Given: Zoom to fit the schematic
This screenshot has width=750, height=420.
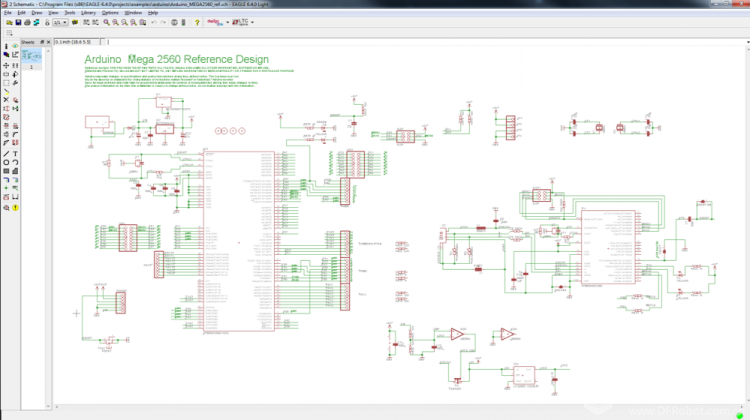Looking at the screenshot, I should 107,22.
